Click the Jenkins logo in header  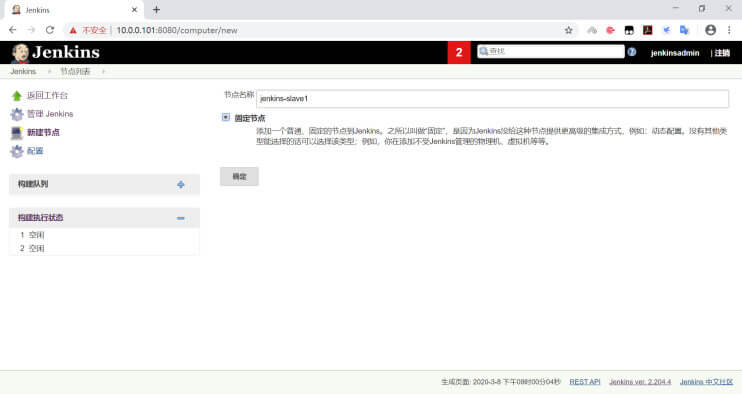tap(55, 53)
